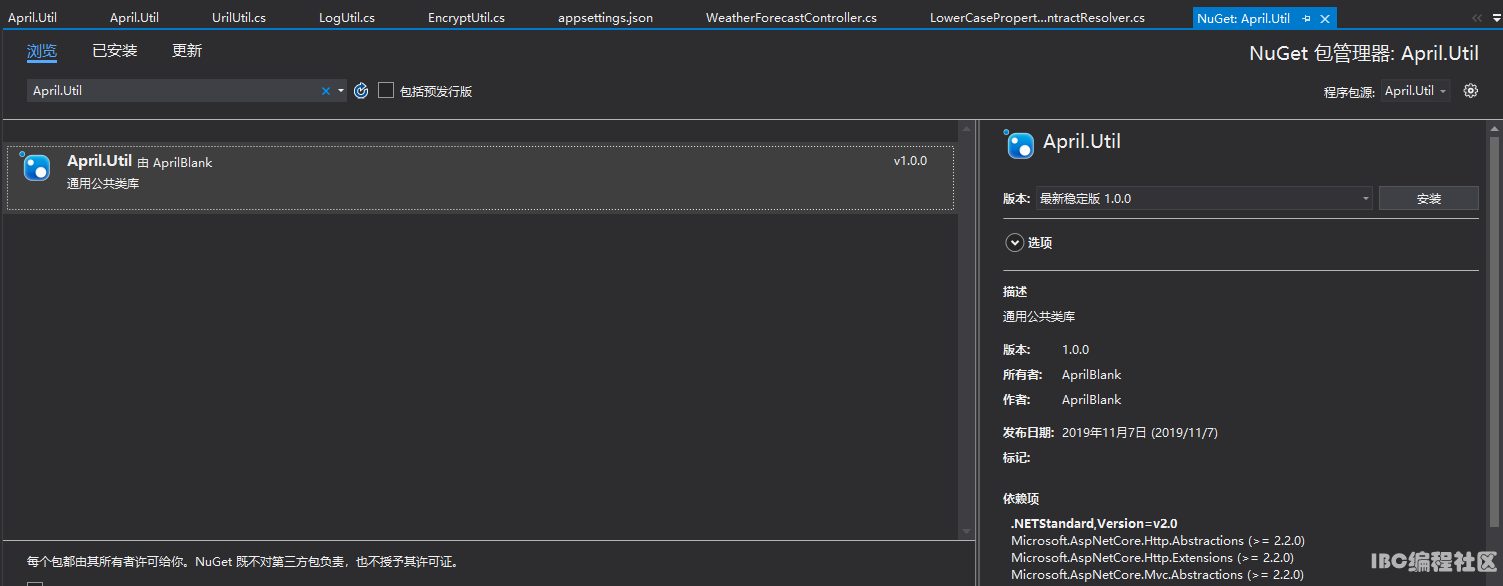
Task: Click the 描述 section label
Action: pyautogui.click(x=1015, y=292)
